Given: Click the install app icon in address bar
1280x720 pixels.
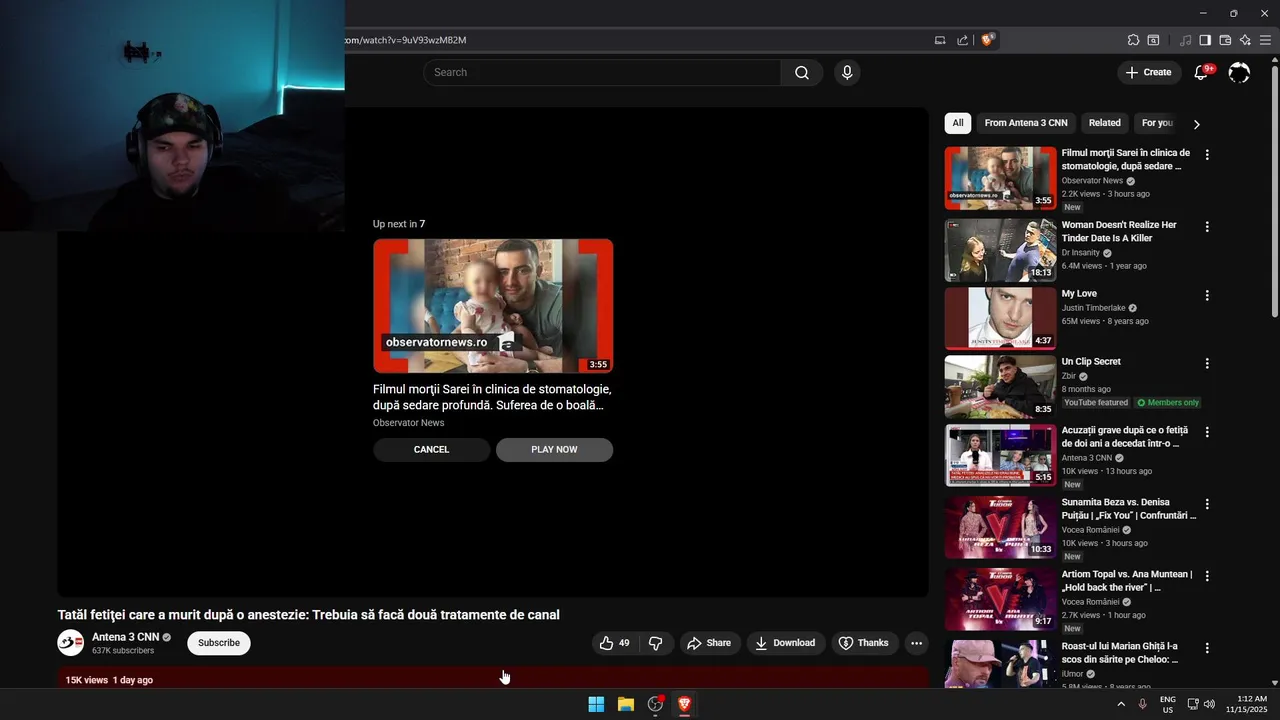Looking at the screenshot, I should [x=940, y=40].
